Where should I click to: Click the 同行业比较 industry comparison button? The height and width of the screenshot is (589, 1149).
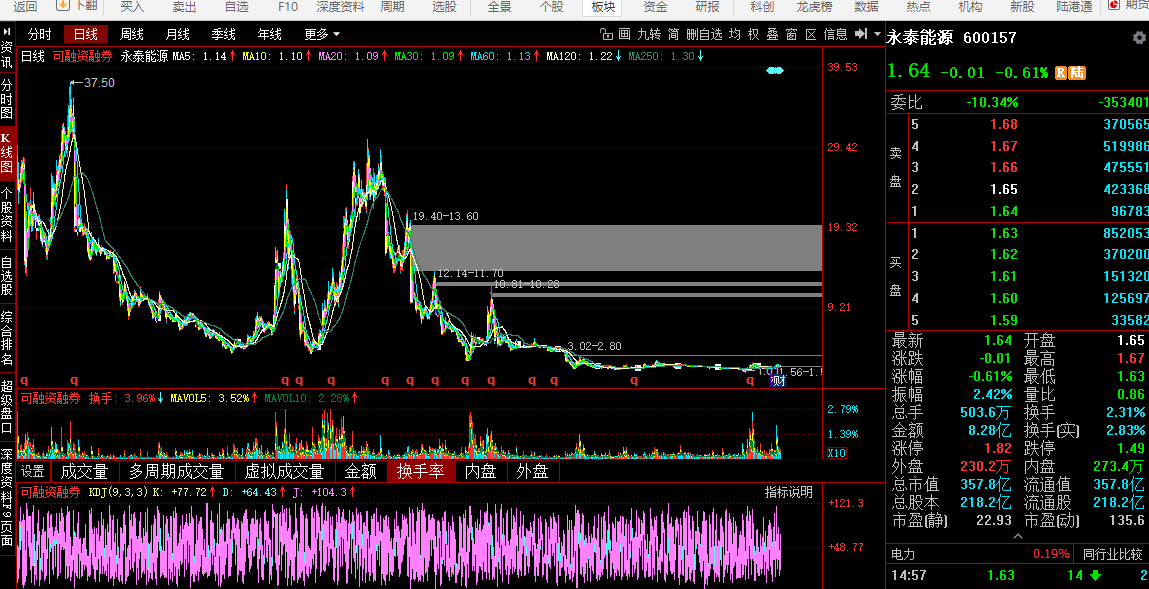point(1112,553)
